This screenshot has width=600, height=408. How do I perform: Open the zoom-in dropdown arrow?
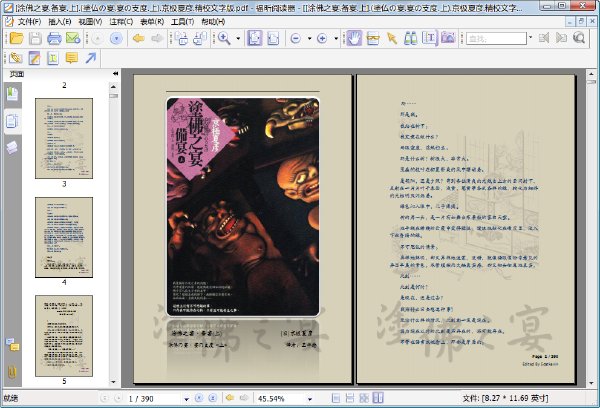click(x=336, y=38)
